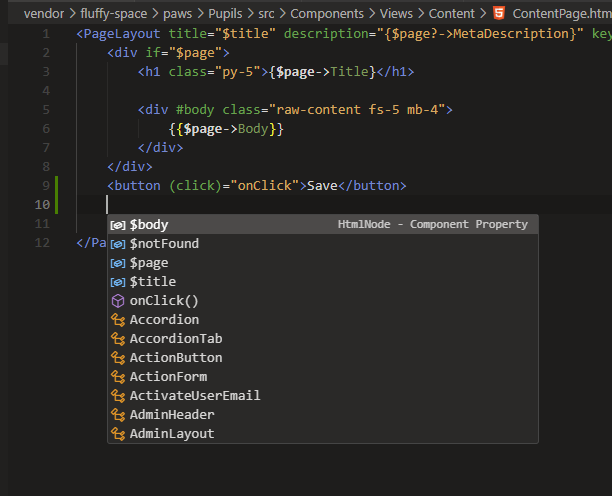Select AdminHeader component suggestion
The height and width of the screenshot is (496, 612).
[323, 414]
